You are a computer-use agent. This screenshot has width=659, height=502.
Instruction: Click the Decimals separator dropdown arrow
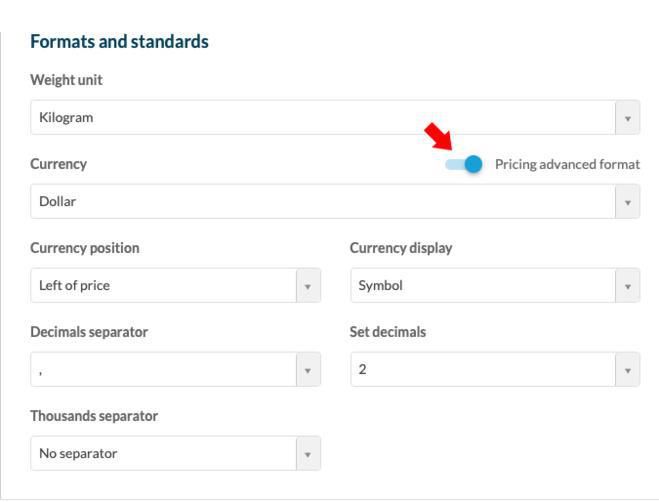pos(308,370)
